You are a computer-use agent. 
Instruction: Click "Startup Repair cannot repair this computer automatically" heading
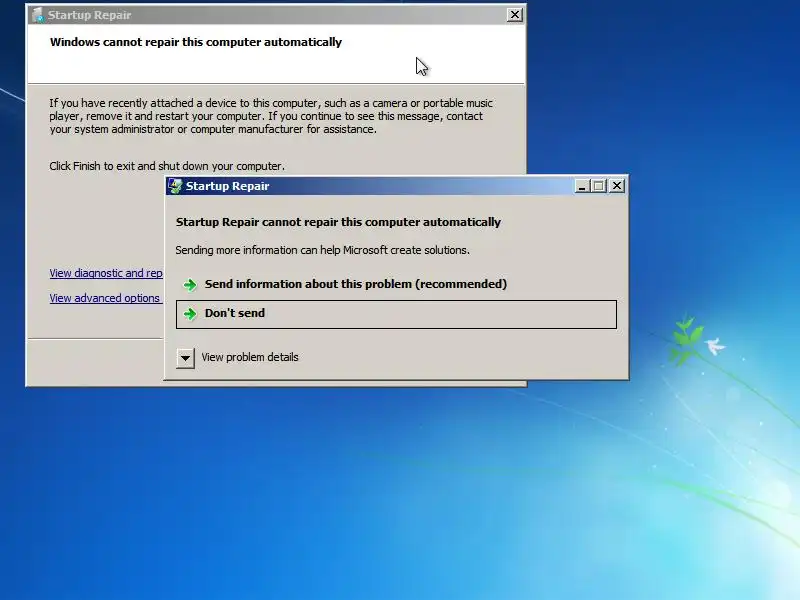pyautogui.click(x=338, y=222)
